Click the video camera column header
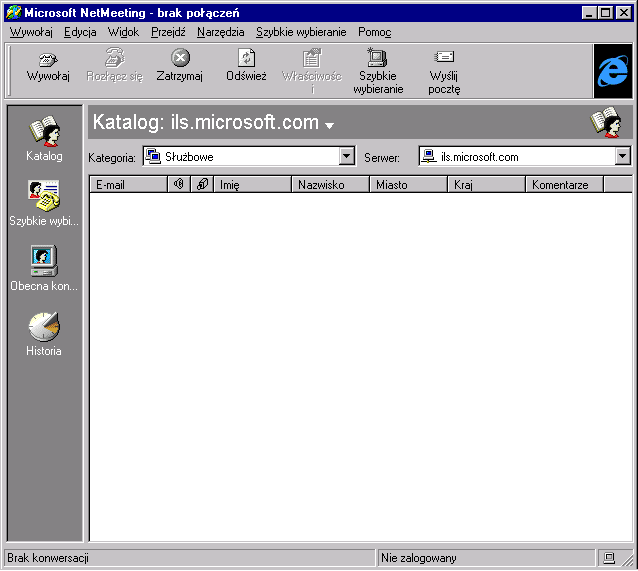638x571 pixels. point(202,184)
